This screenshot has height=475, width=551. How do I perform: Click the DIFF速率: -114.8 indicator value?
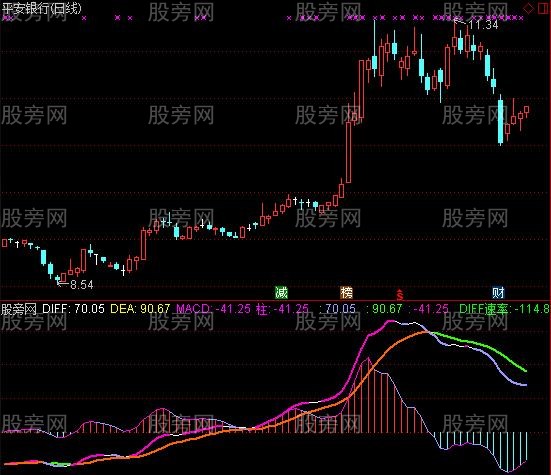point(505,309)
